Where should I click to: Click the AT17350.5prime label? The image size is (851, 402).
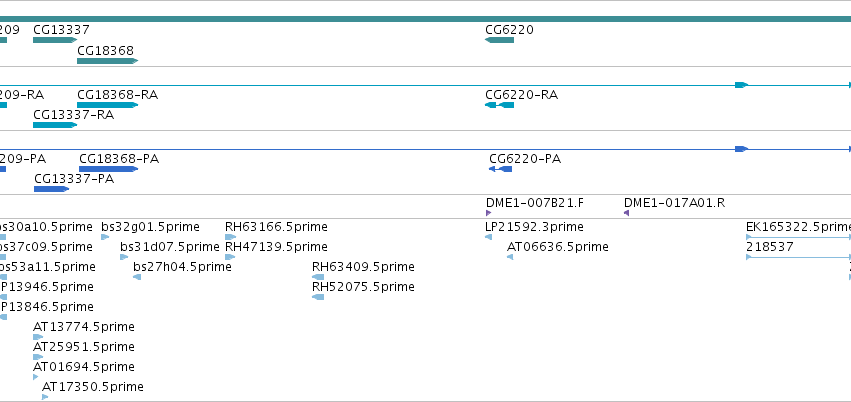[93, 387]
